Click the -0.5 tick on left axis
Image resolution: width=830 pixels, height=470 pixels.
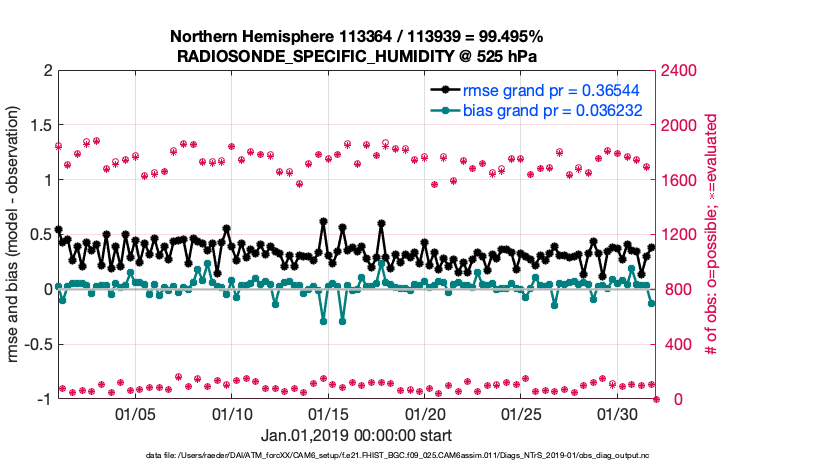click(x=37, y=345)
